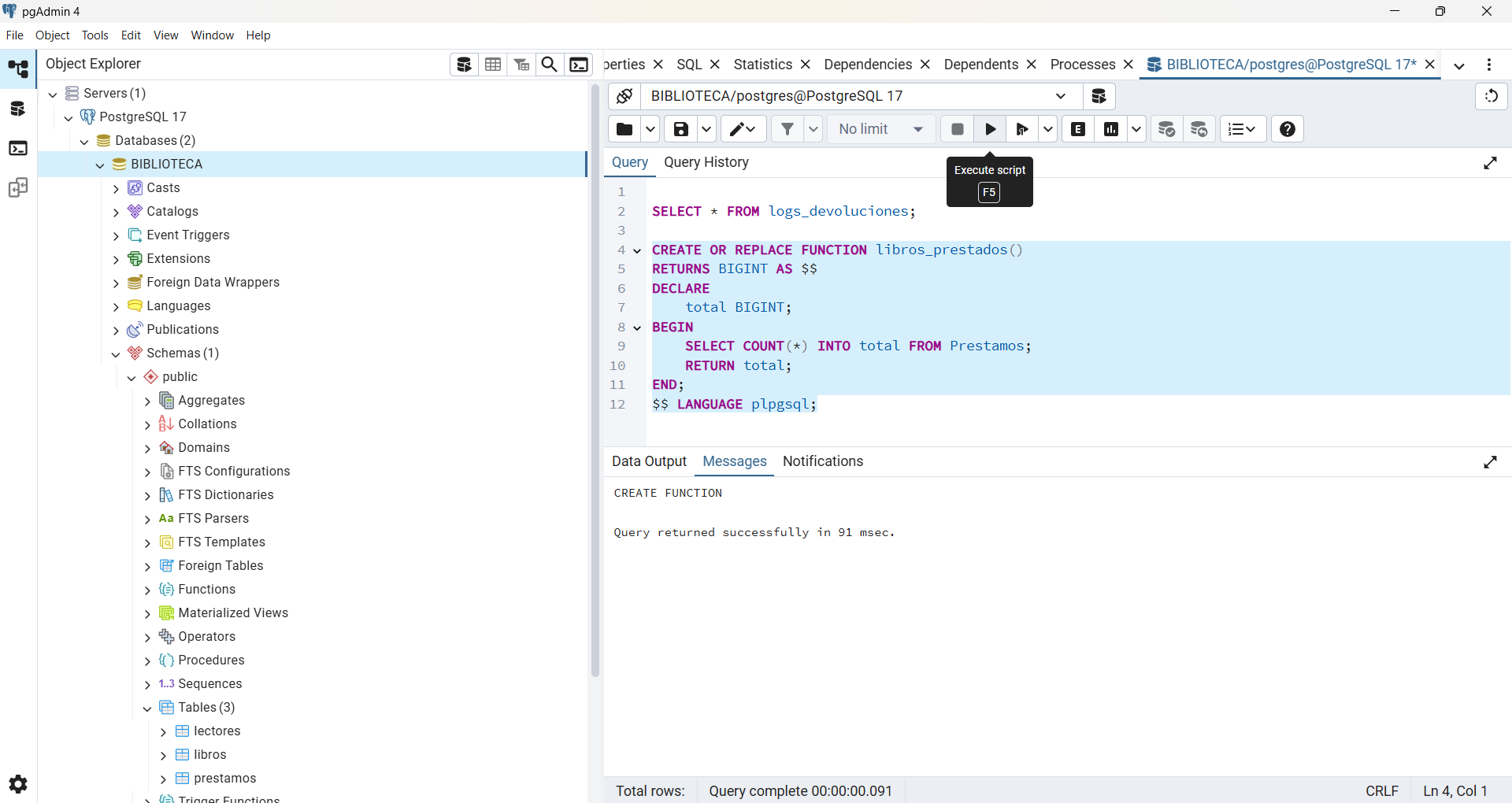The height and width of the screenshot is (803, 1512).
Task: Switch to the Statistics tab
Action: [x=762, y=65]
